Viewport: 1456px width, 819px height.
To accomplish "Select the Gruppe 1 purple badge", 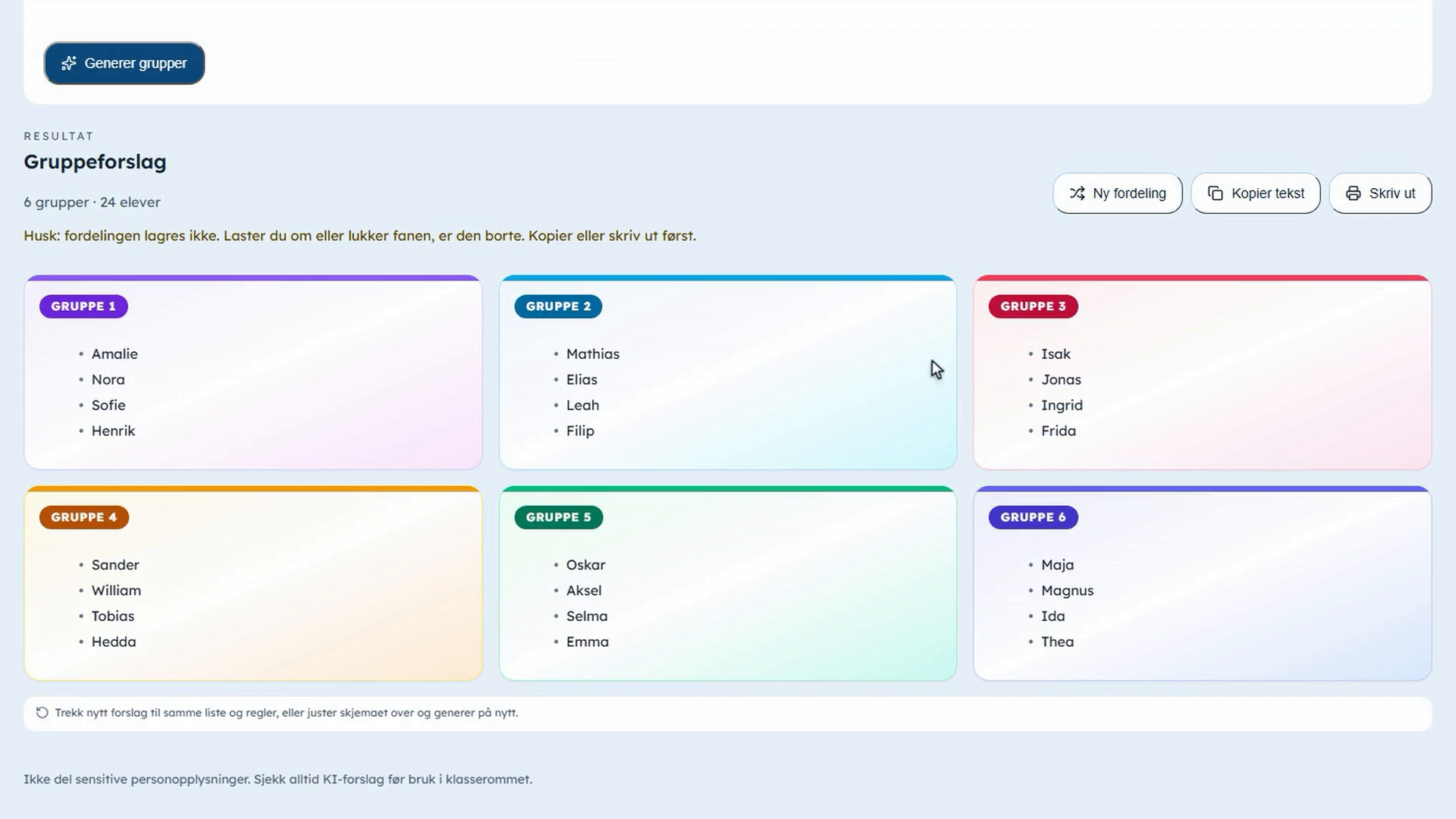I will [x=83, y=306].
